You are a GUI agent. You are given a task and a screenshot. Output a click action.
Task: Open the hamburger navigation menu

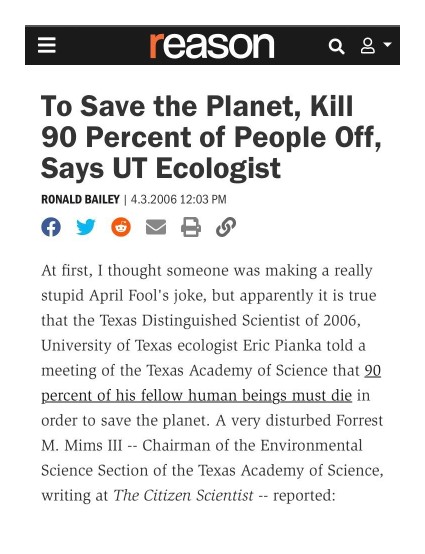(x=47, y=45)
